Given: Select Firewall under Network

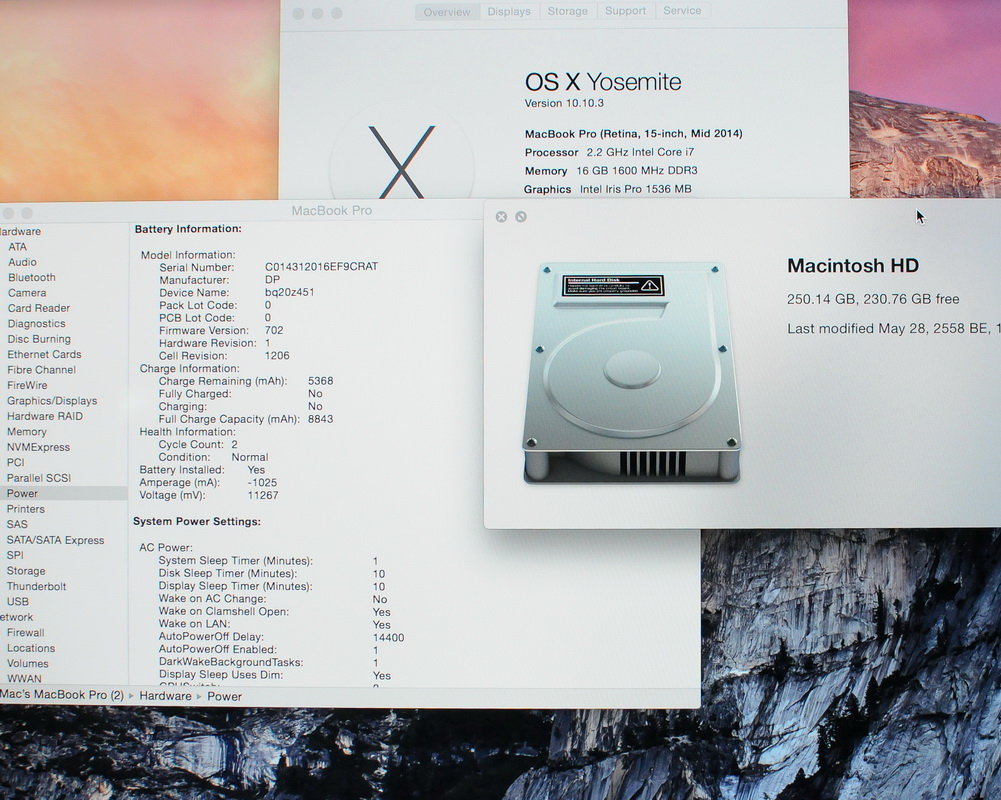Looking at the screenshot, I should click(26, 633).
